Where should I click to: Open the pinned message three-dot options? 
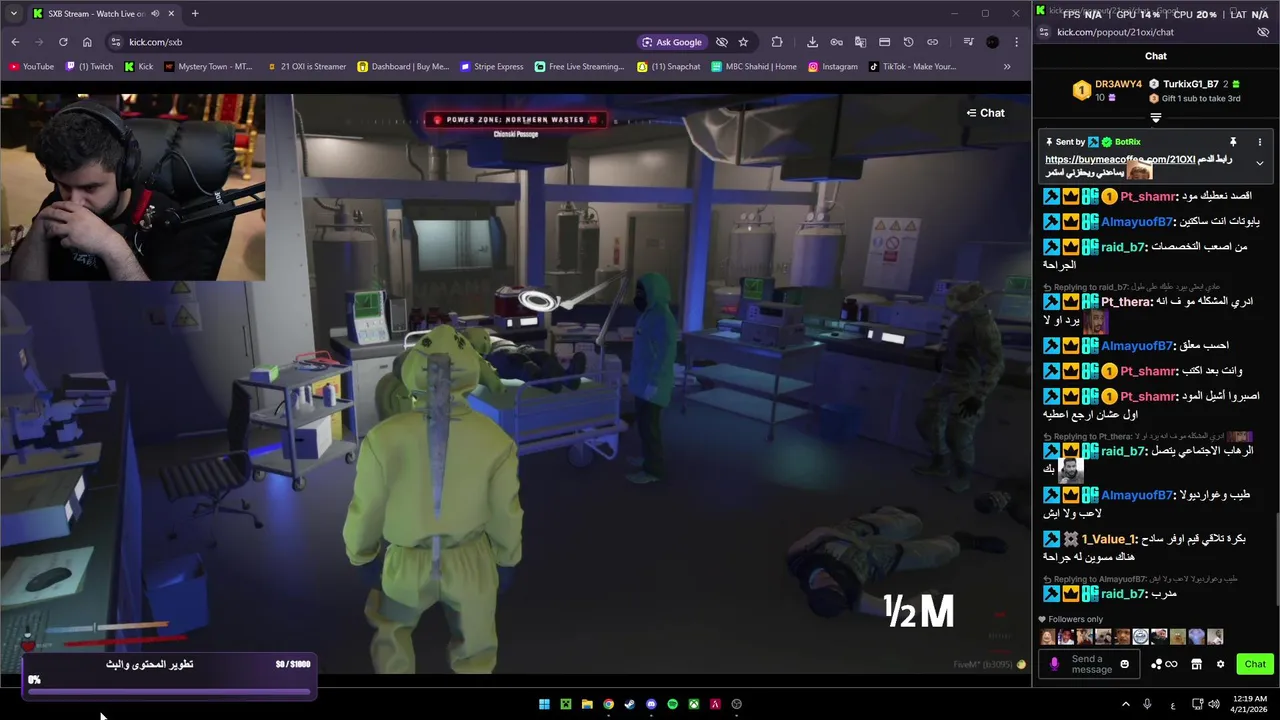pyautogui.click(x=1259, y=142)
